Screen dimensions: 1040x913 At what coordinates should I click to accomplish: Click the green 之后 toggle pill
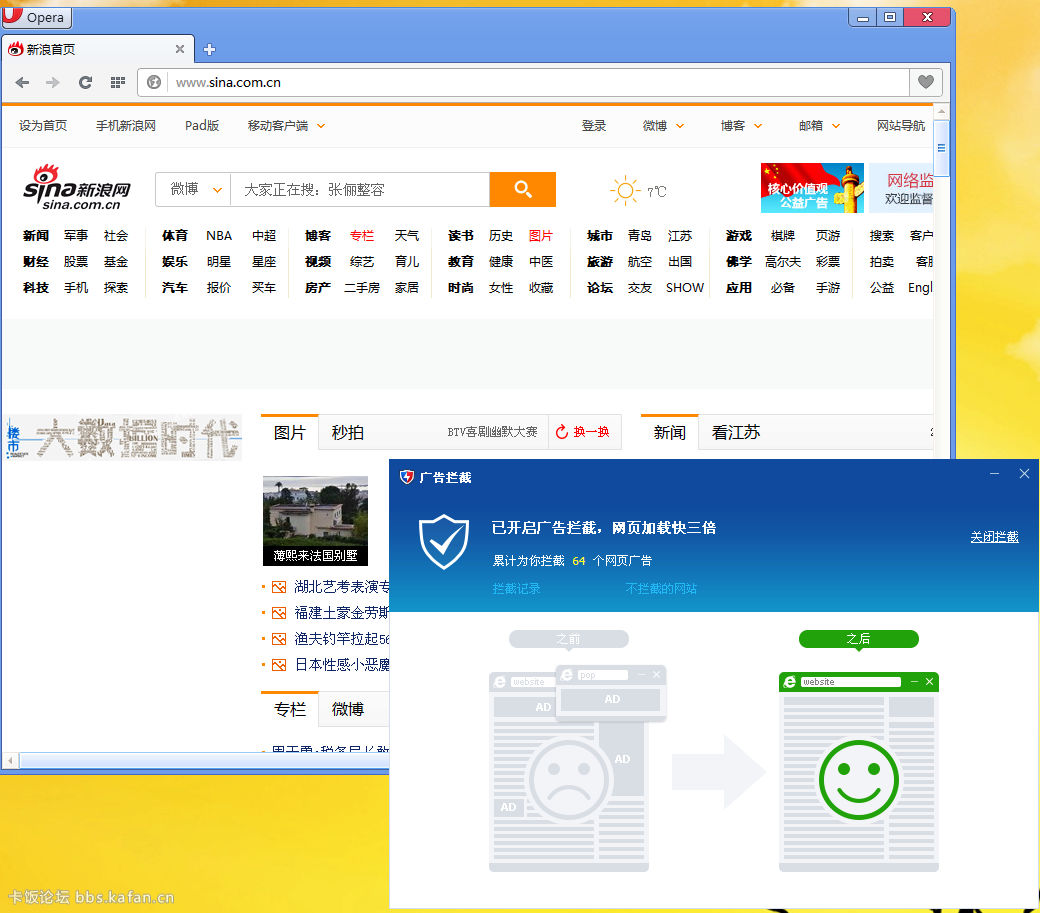pyautogui.click(x=858, y=639)
